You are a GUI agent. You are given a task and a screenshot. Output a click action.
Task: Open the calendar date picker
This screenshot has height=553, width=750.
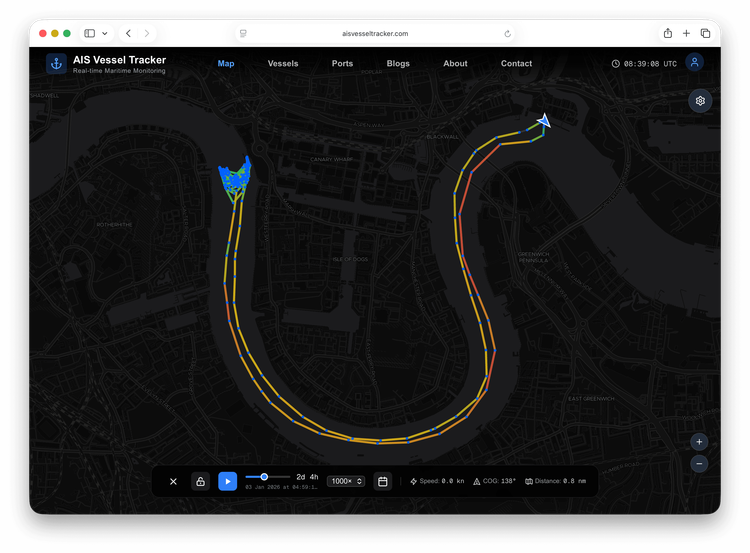(382, 481)
